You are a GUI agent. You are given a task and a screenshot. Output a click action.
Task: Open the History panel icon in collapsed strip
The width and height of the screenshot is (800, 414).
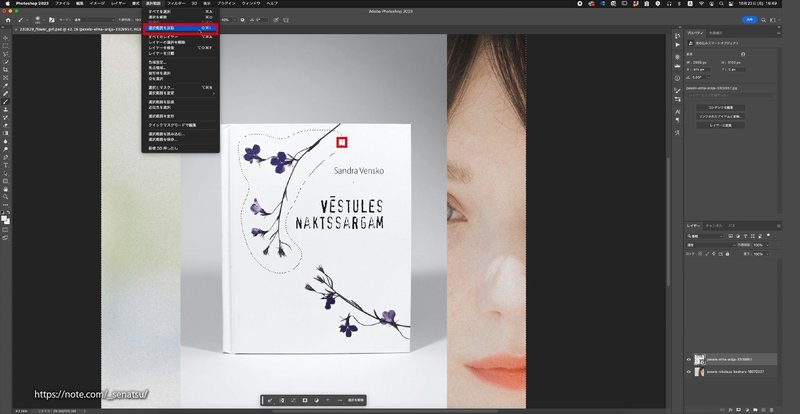tap(677, 36)
